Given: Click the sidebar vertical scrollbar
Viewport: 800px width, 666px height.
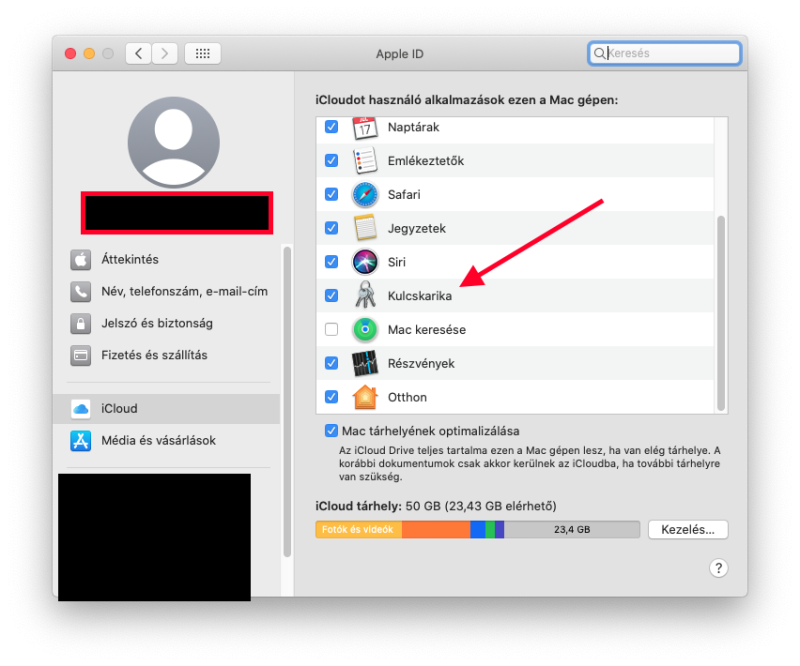Looking at the screenshot, I should click(287, 402).
